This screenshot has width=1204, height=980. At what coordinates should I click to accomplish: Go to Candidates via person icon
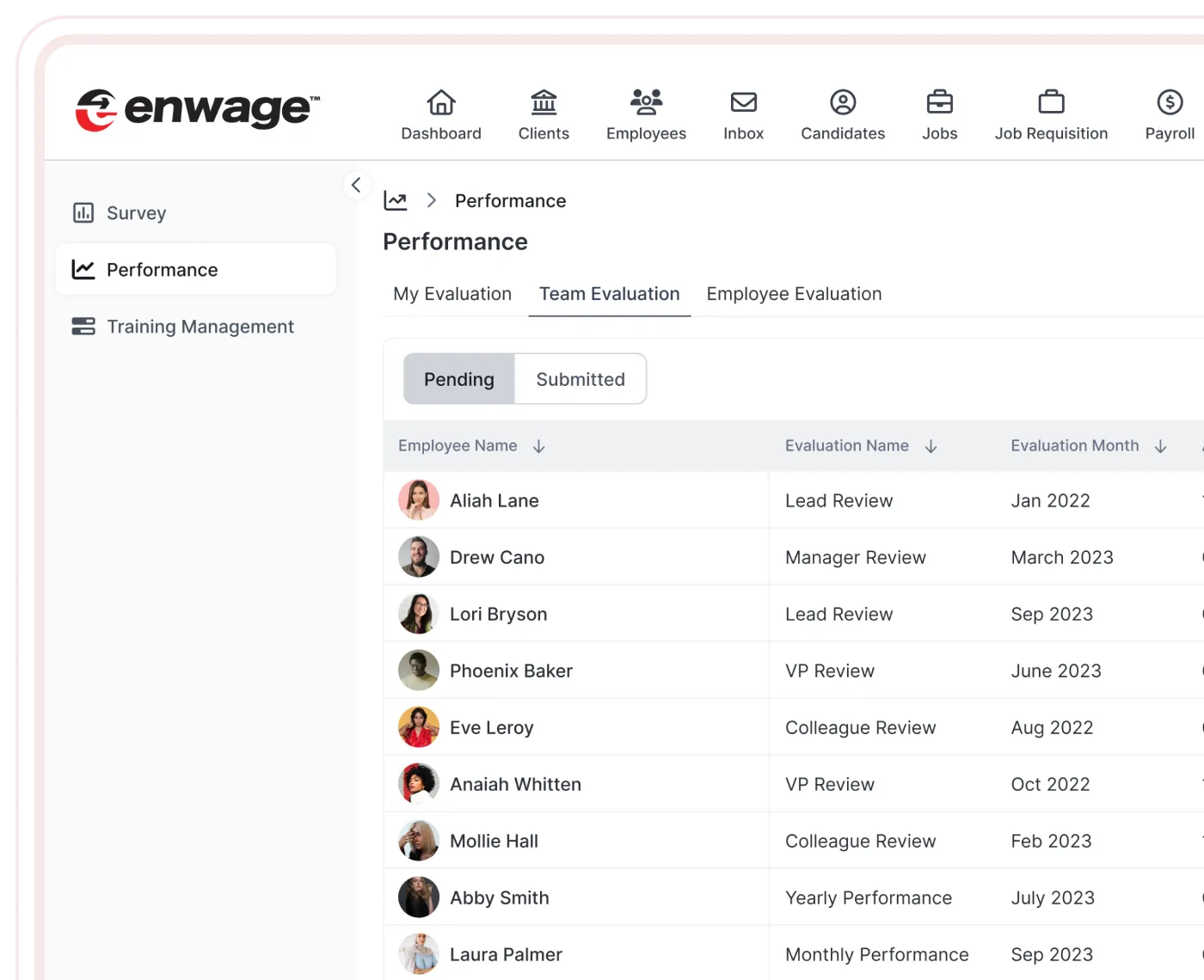(843, 102)
